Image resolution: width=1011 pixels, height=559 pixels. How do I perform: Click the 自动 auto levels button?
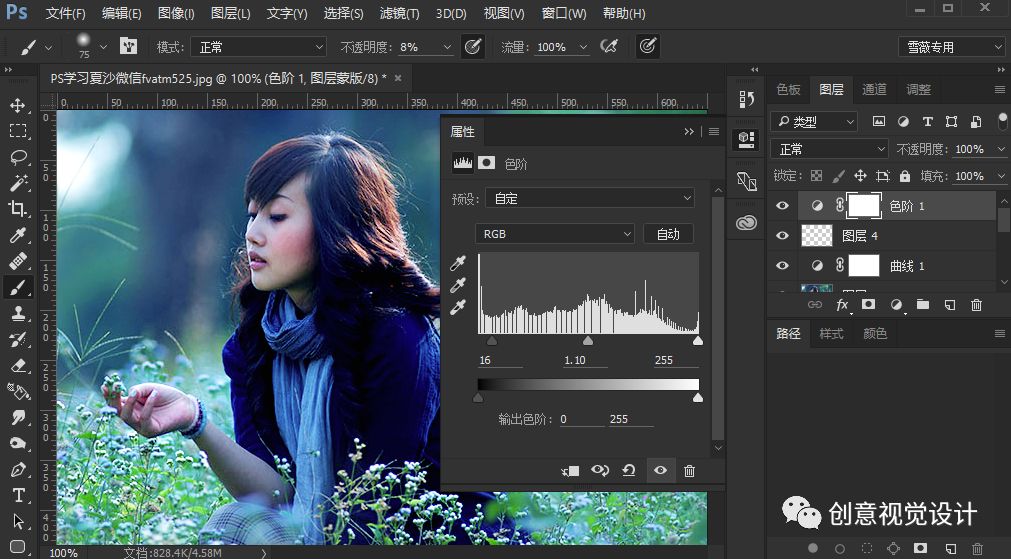pos(668,234)
